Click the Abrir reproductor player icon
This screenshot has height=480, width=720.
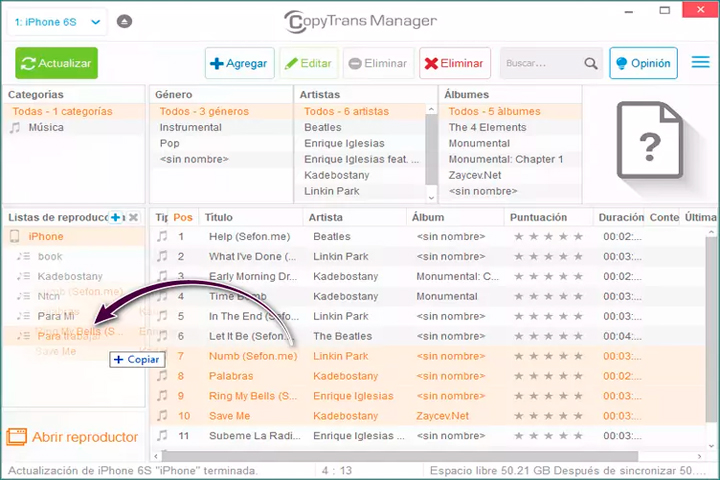point(17,437)
